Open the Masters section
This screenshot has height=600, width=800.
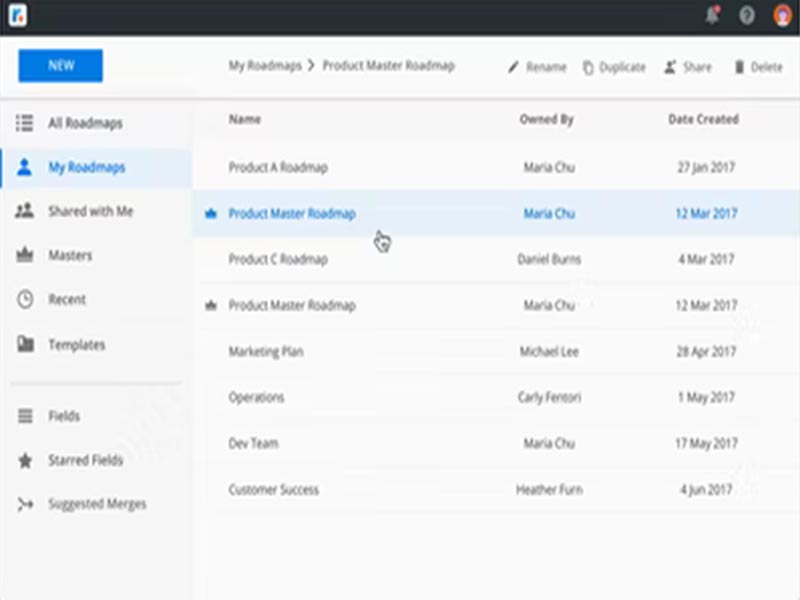(70, 255)
